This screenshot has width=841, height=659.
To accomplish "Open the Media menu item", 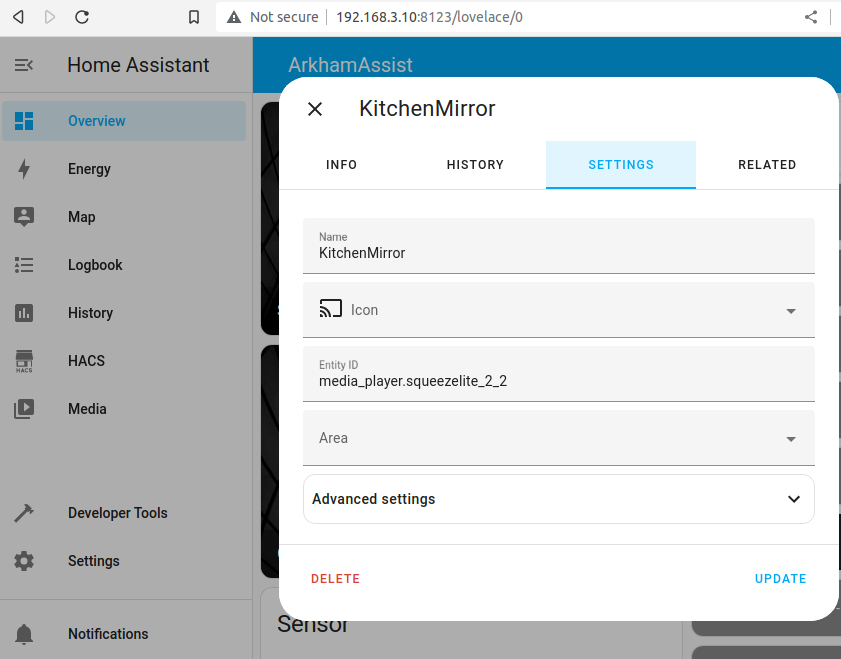I will [x=124, y=409].
